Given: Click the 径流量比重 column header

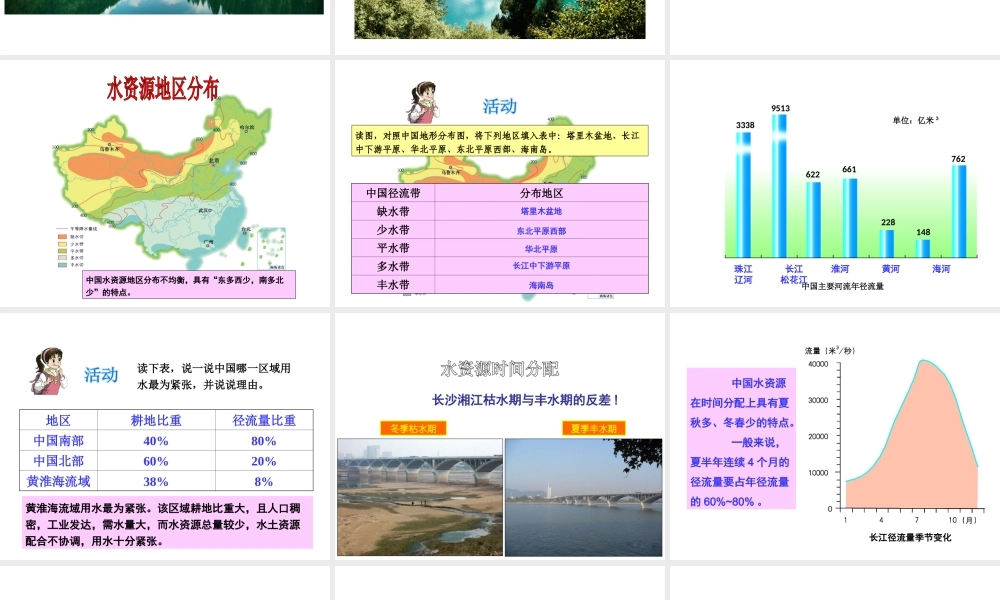Looking at the screenshot, I should point(264,420).
